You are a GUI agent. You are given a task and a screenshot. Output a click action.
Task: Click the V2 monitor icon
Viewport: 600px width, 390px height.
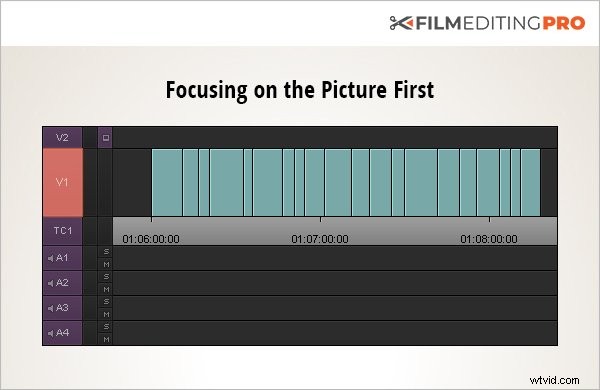point(106,137)
